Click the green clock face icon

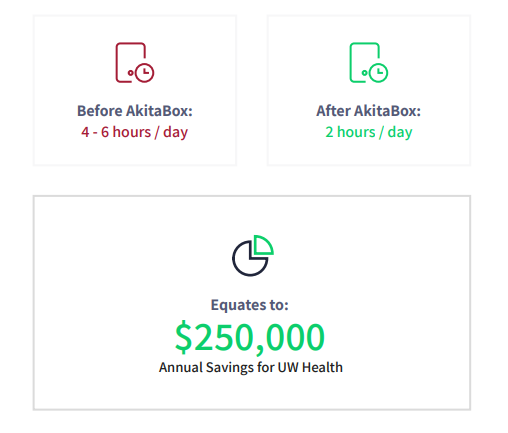pos(378,72)
